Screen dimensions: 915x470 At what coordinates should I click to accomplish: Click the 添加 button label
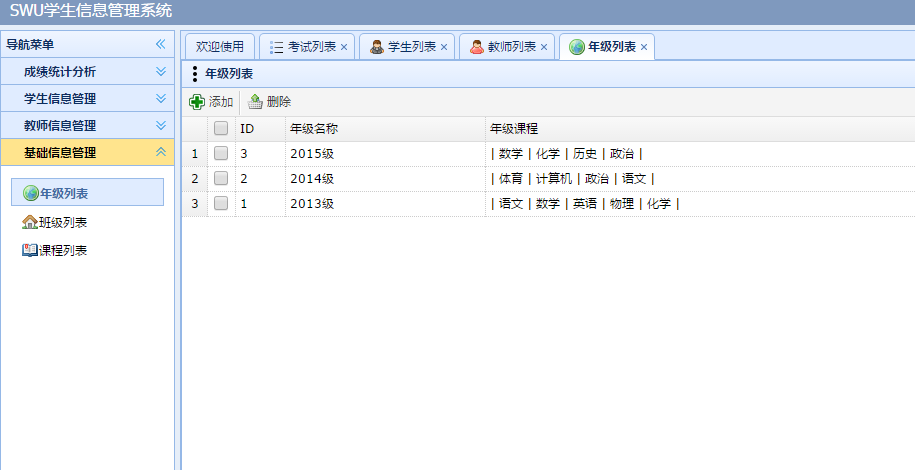[221, 102]
